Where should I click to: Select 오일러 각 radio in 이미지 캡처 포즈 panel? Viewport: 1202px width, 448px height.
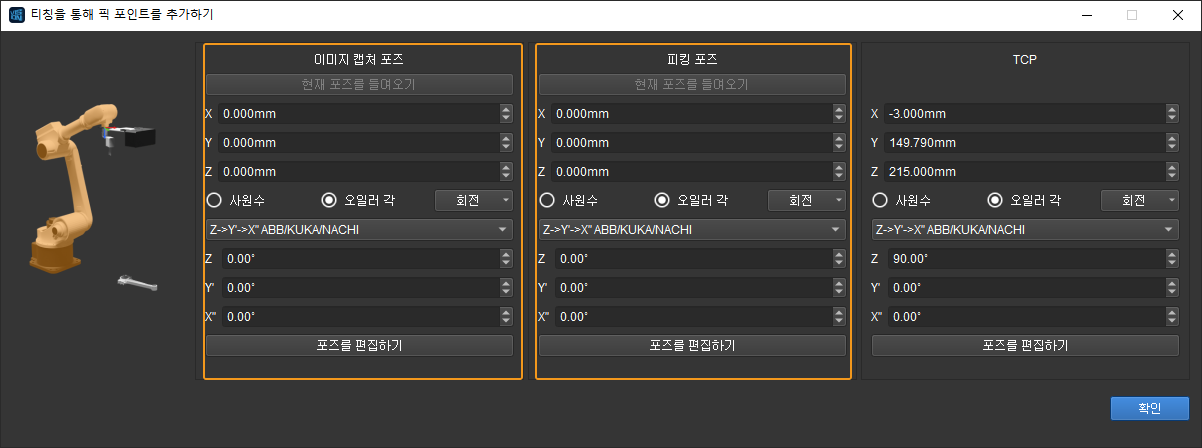pyautogui.click(x=360, y=199)
